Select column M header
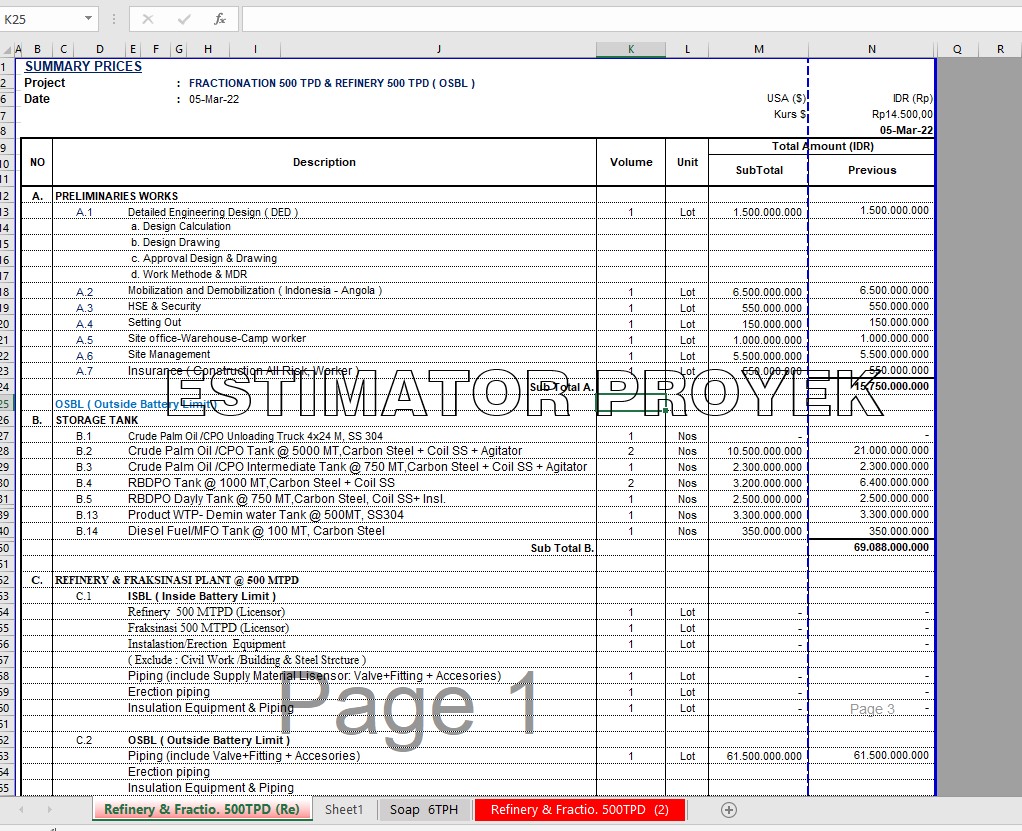This screenshot has height=831, width=1022. pos(759,49)
